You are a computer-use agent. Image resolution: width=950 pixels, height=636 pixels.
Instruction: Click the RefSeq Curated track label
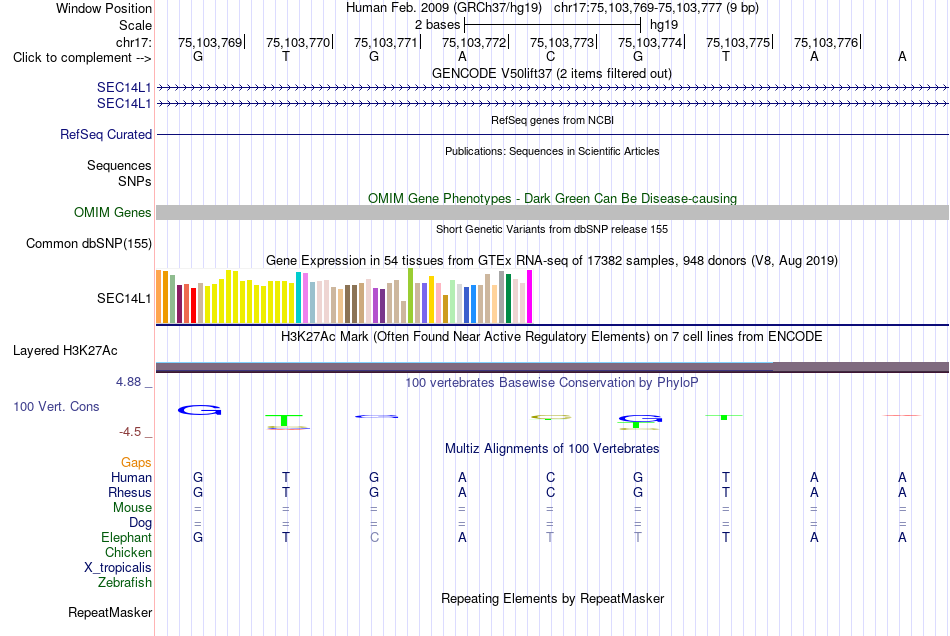[x=105, y=134]
